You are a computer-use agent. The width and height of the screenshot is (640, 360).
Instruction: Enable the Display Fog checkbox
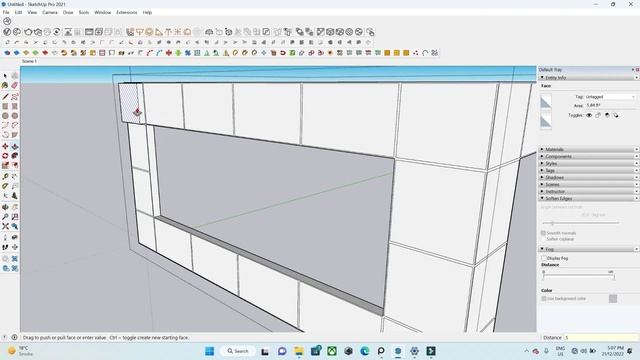click(544, 258)
